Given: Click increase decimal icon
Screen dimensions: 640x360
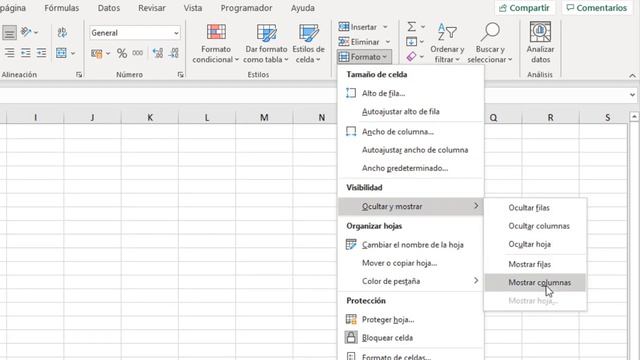Looking at the screenshot, I should (158, 53).
